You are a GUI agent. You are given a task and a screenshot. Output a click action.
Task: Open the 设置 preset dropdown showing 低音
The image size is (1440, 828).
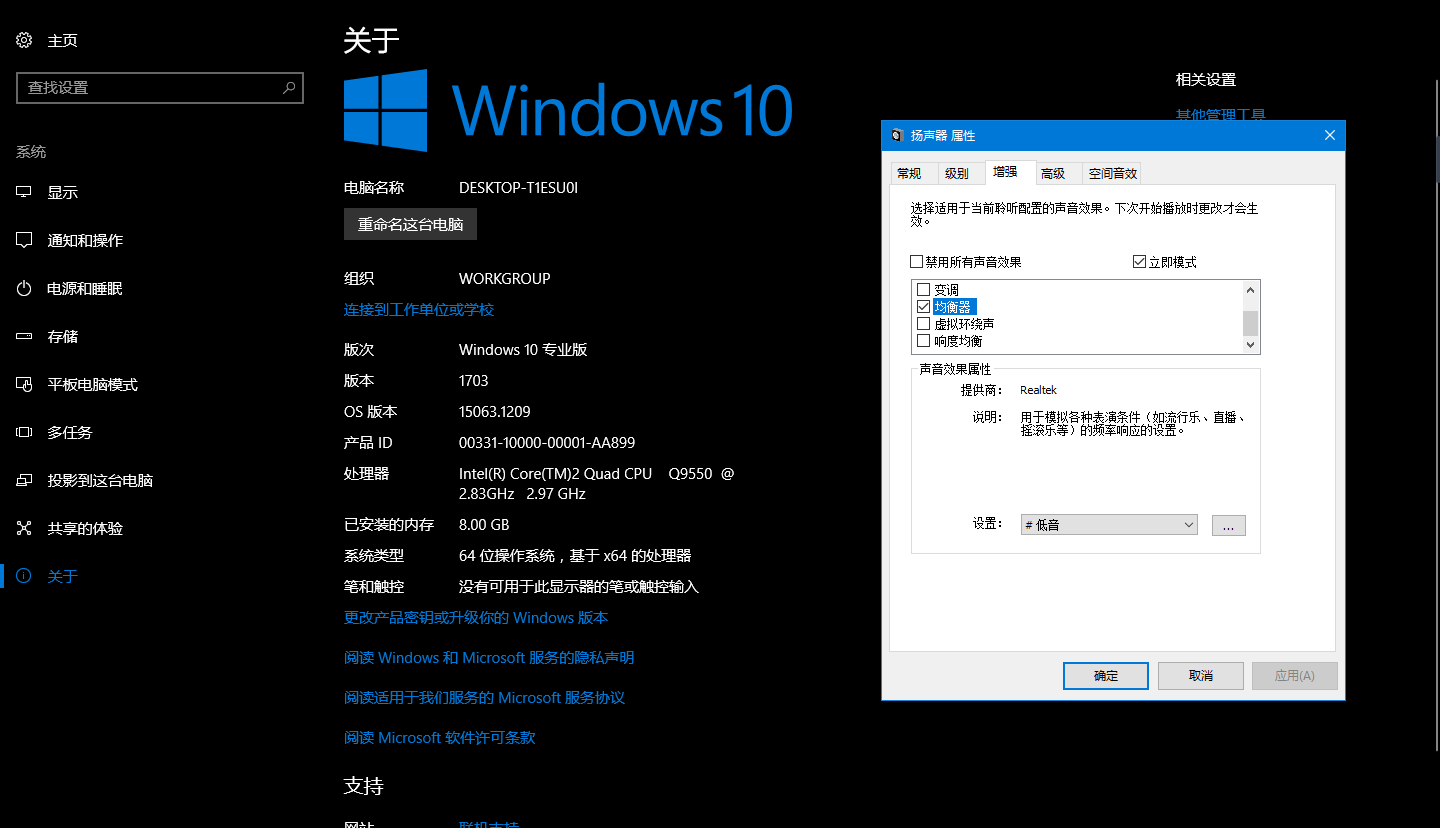(1109, 525)
